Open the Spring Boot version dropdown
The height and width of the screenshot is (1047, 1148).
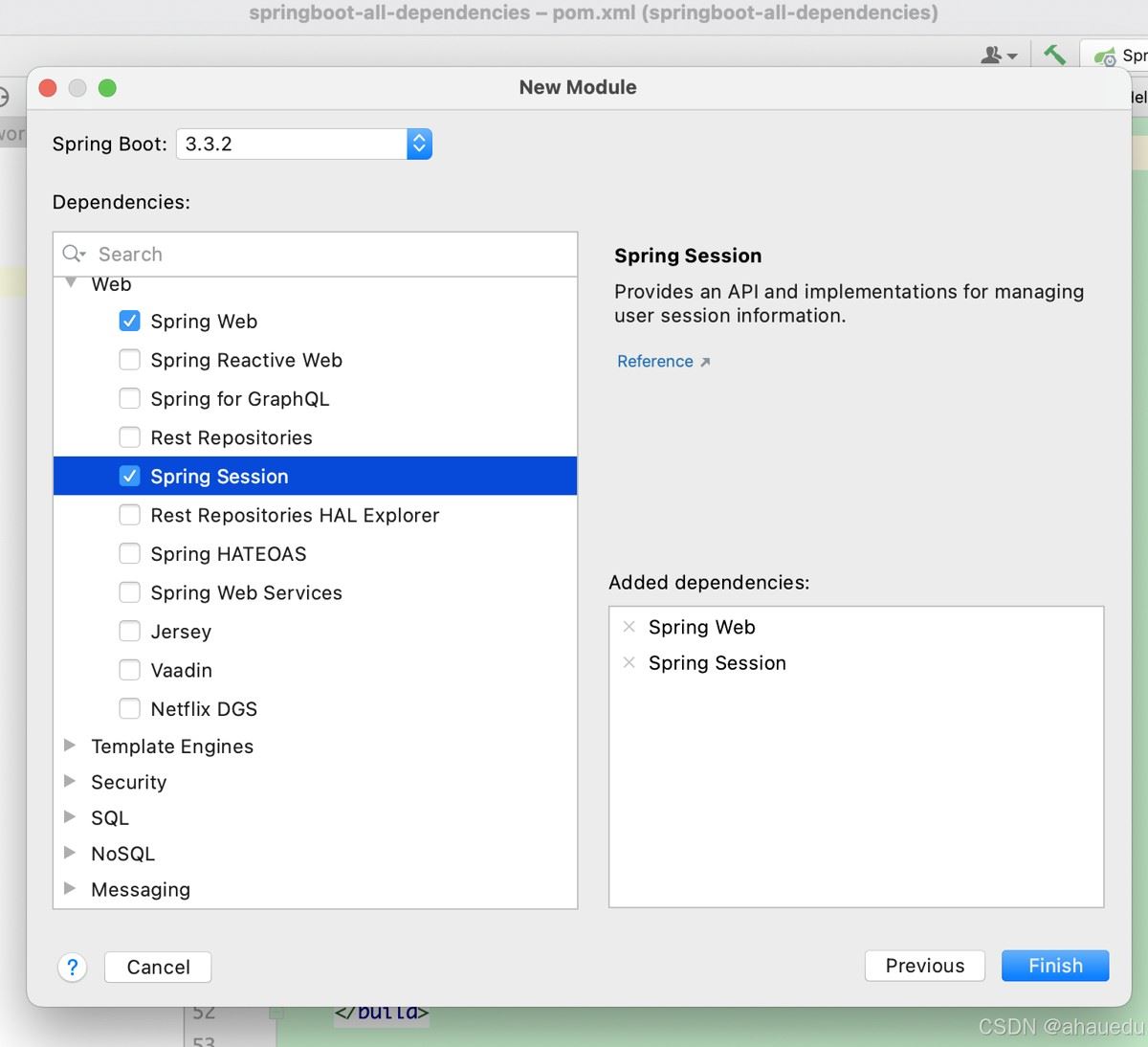[x=419, y=144]
